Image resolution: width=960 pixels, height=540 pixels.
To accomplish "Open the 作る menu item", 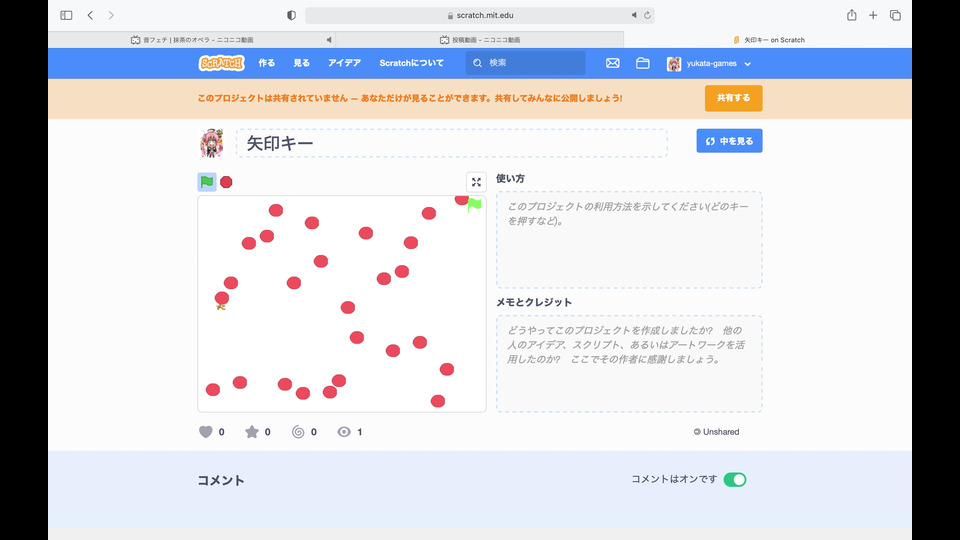I will pyautogui.click(x=267, y=63).
